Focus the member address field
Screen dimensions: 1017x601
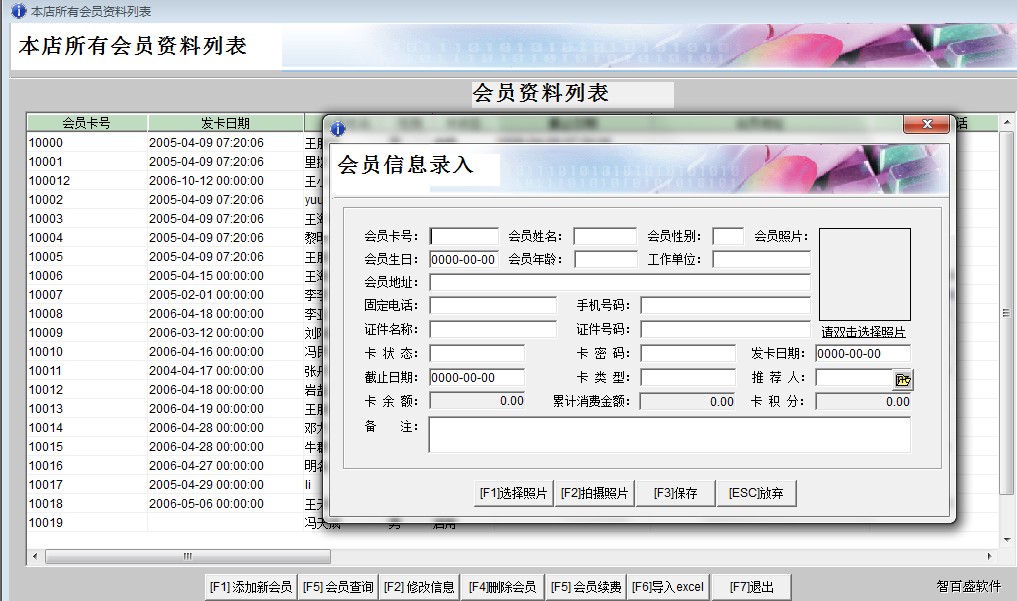point(619,282)
